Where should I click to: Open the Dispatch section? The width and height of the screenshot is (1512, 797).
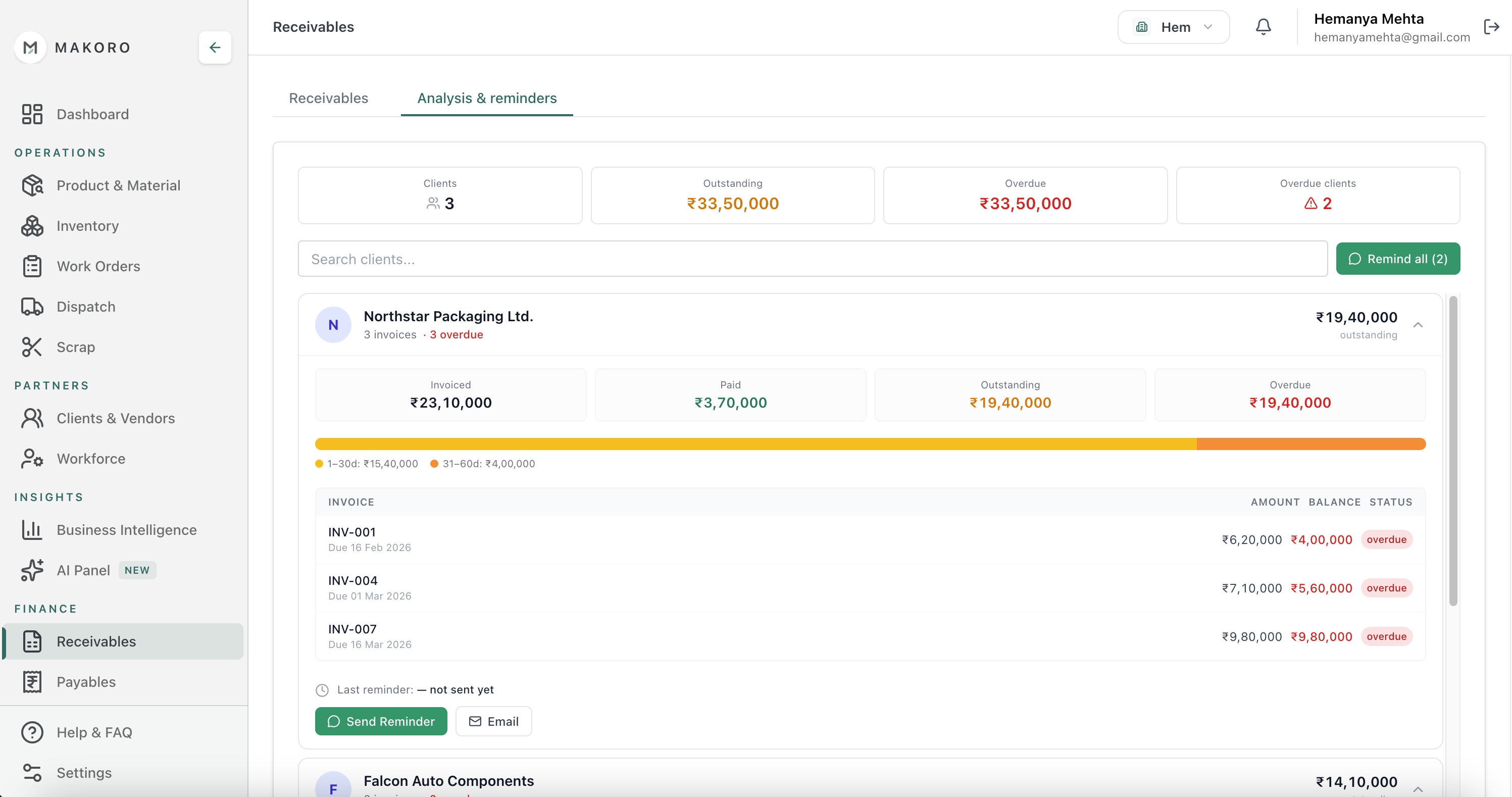tap(86, 307)
